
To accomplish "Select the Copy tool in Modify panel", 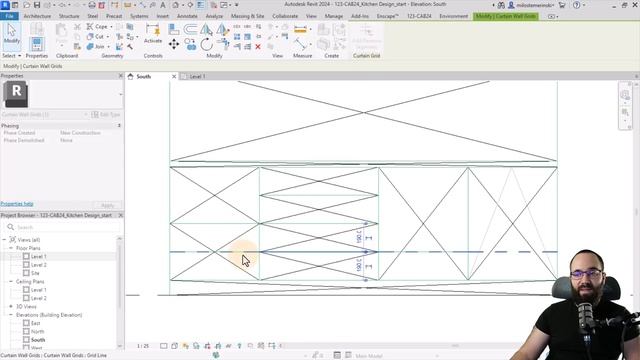I will point(190,44).
